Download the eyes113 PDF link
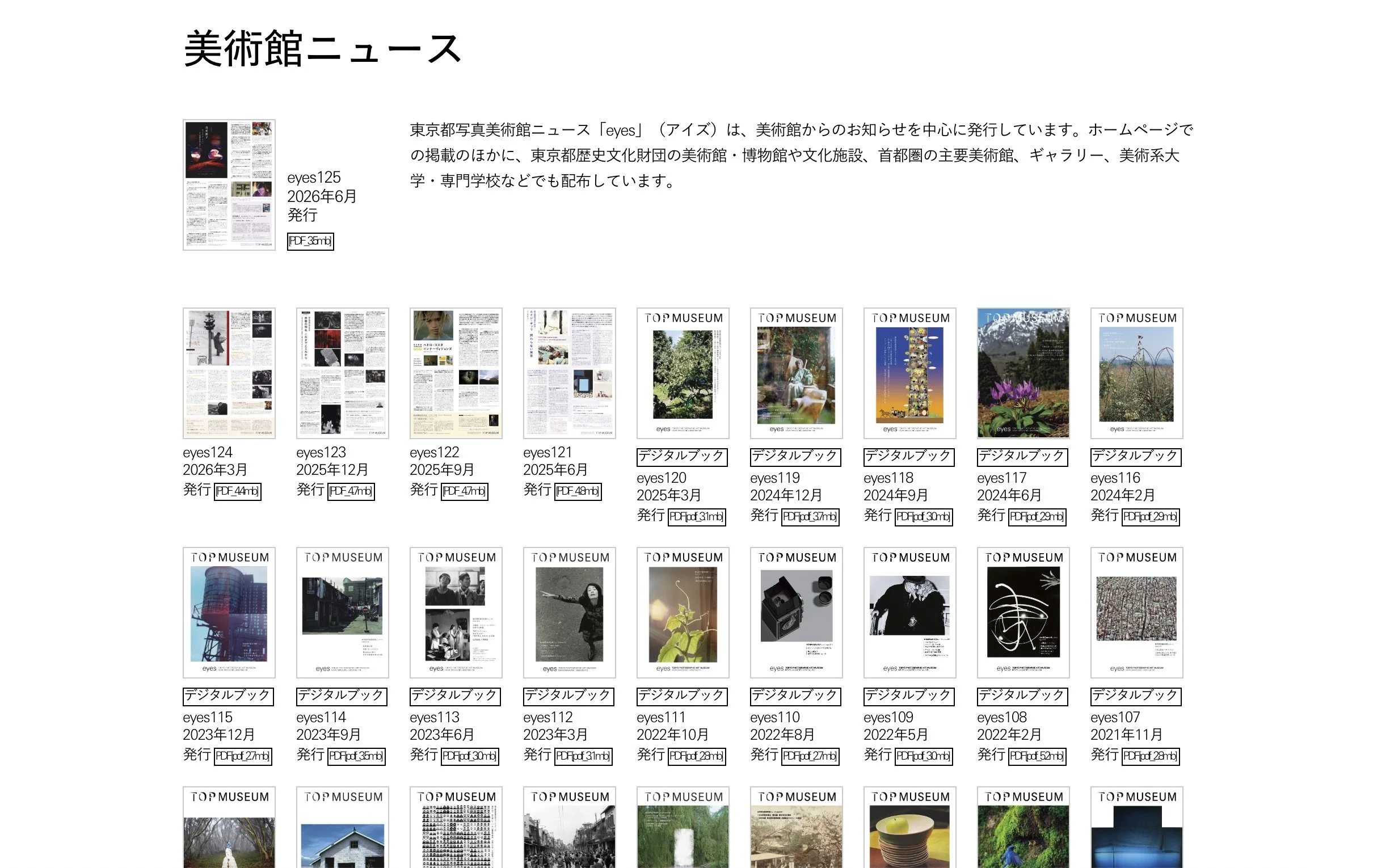This screenshot has height=868, width=1390. pos(470,756)
